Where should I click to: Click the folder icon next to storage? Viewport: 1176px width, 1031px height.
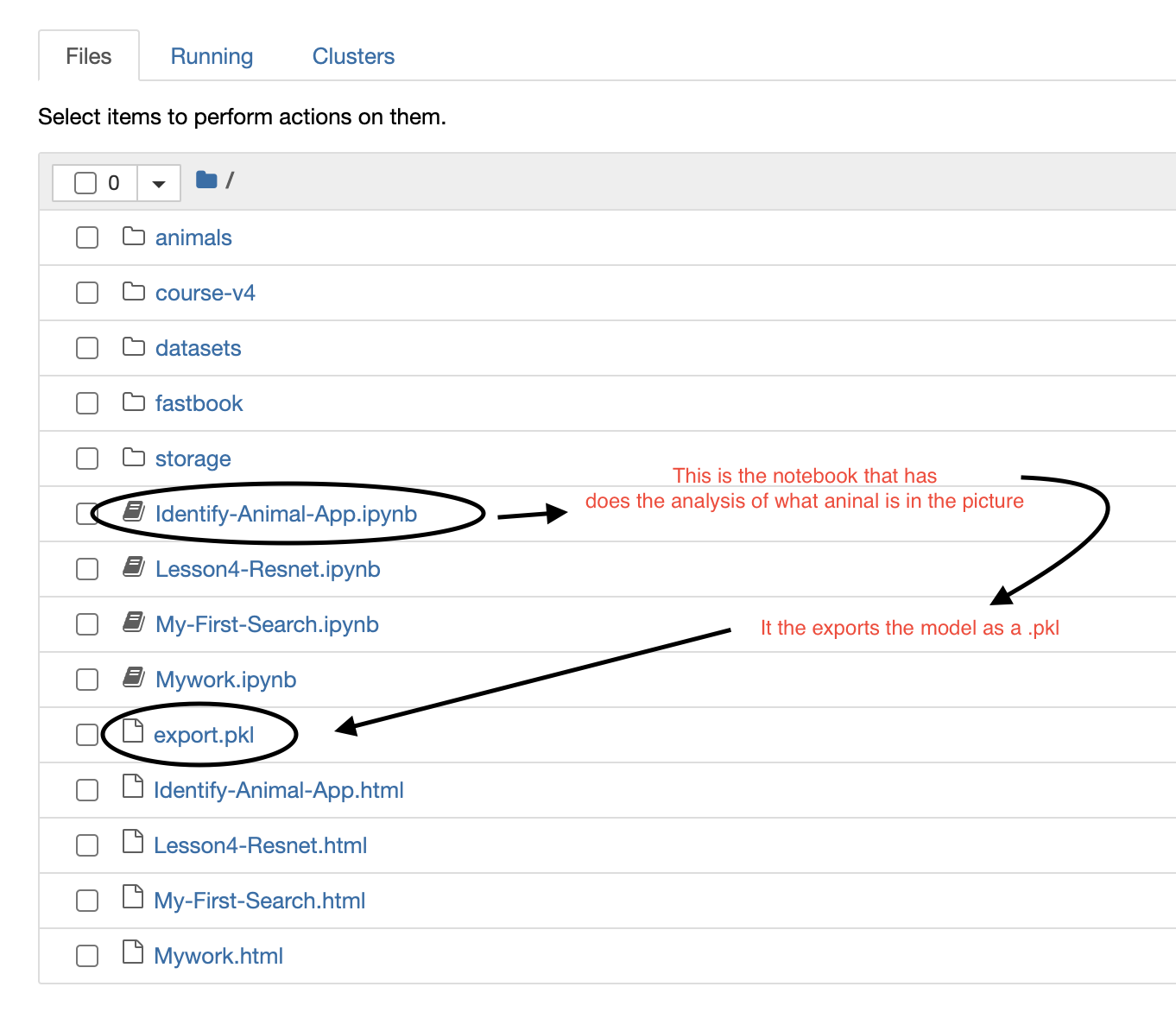pyautogui.click(x=134, y=457)
